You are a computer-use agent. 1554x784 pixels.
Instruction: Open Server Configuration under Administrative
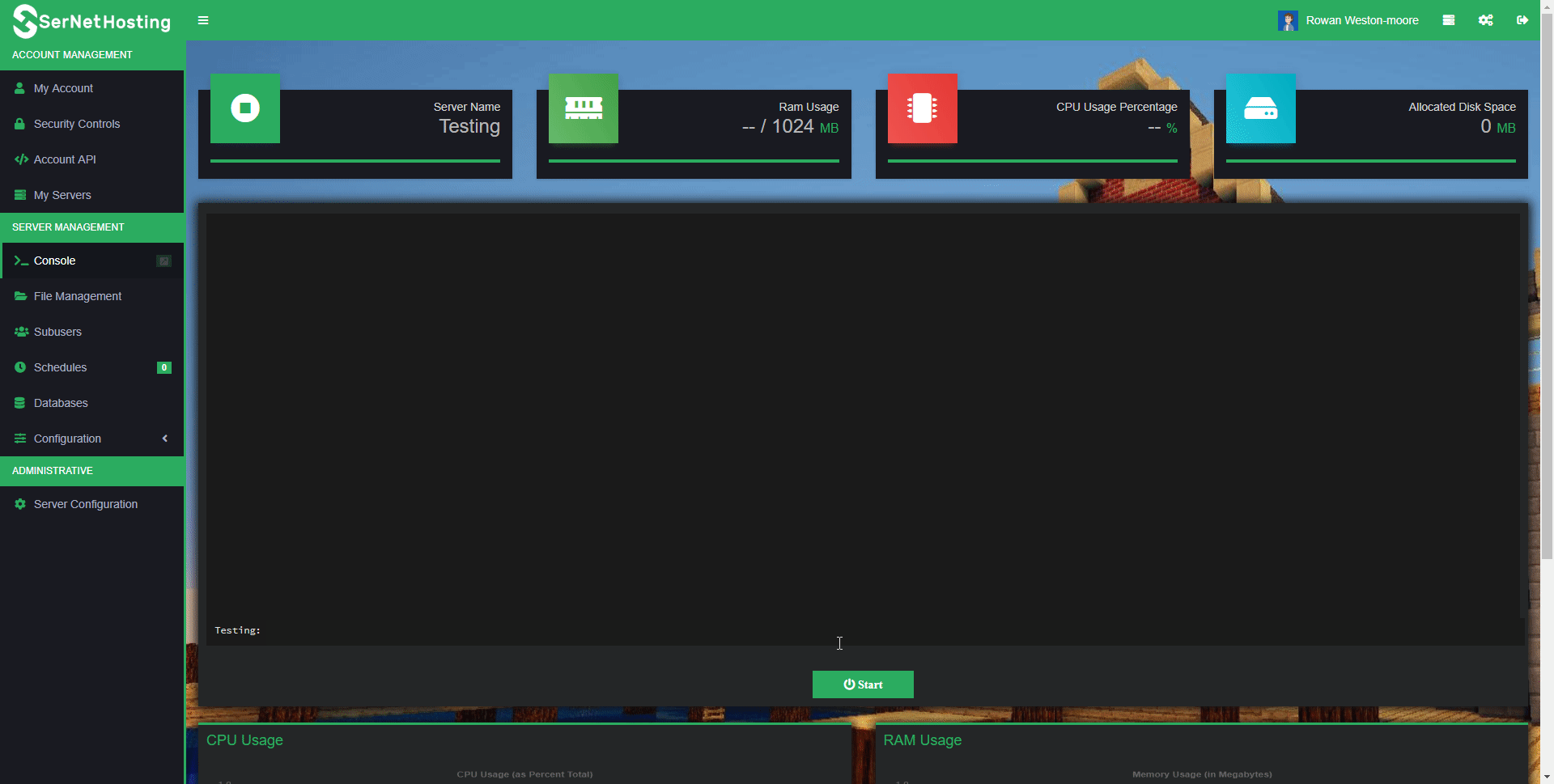[x=86, y=504]
